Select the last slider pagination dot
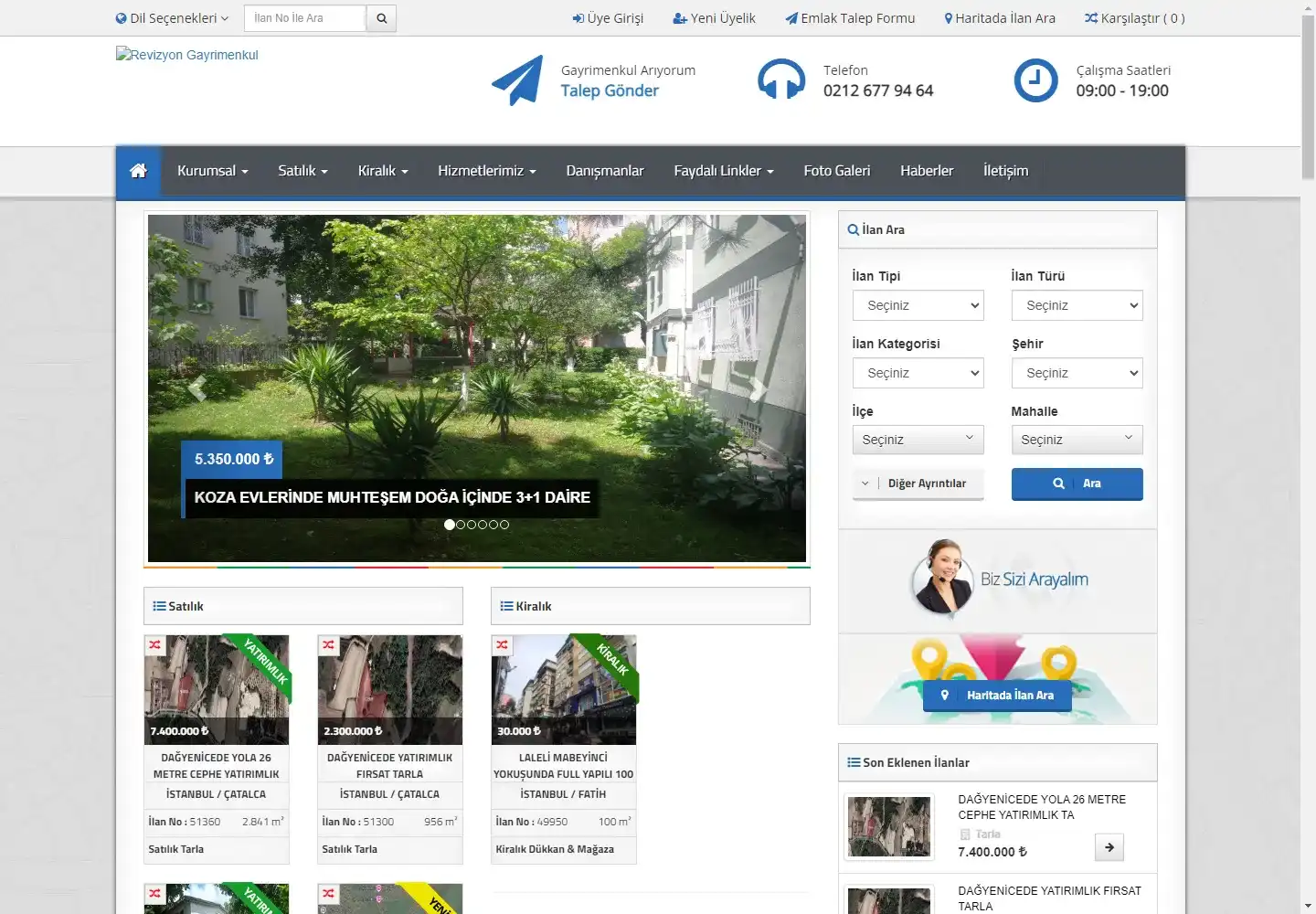1316x914 pixels. (504, 525)
